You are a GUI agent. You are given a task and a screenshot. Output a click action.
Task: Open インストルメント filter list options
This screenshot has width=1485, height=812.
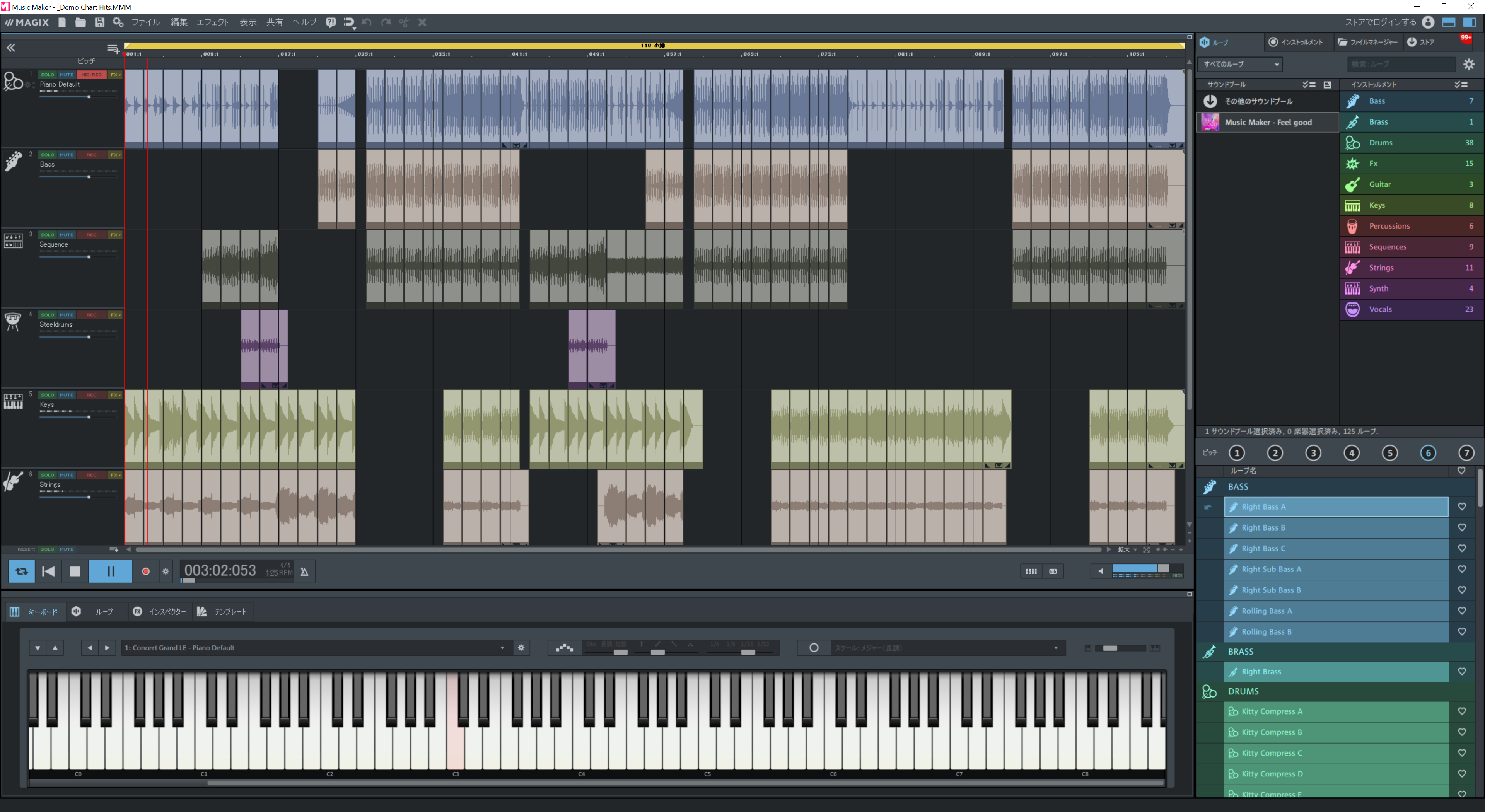point(1461,85)
